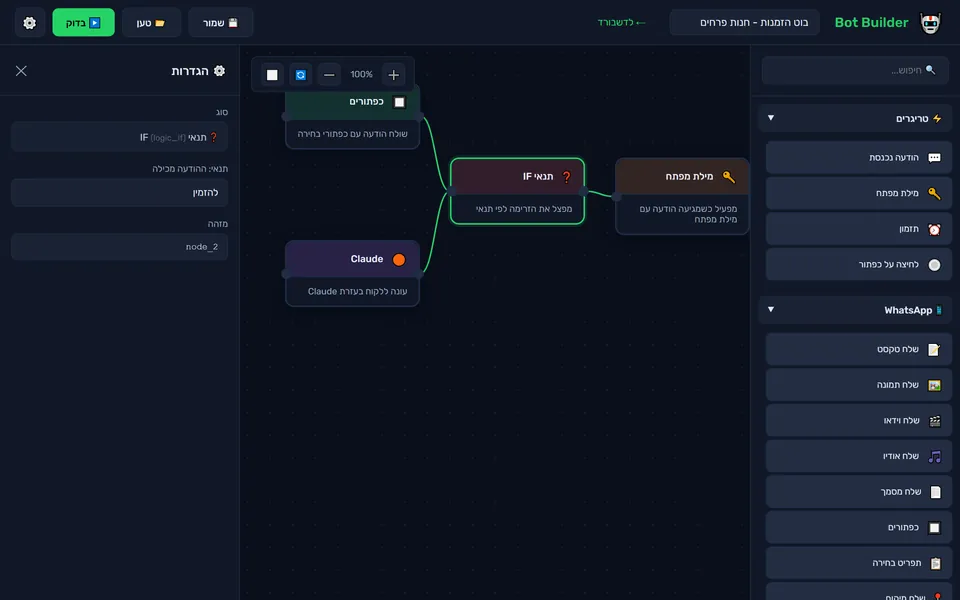Zoom out with the minus button

point(329,75)
